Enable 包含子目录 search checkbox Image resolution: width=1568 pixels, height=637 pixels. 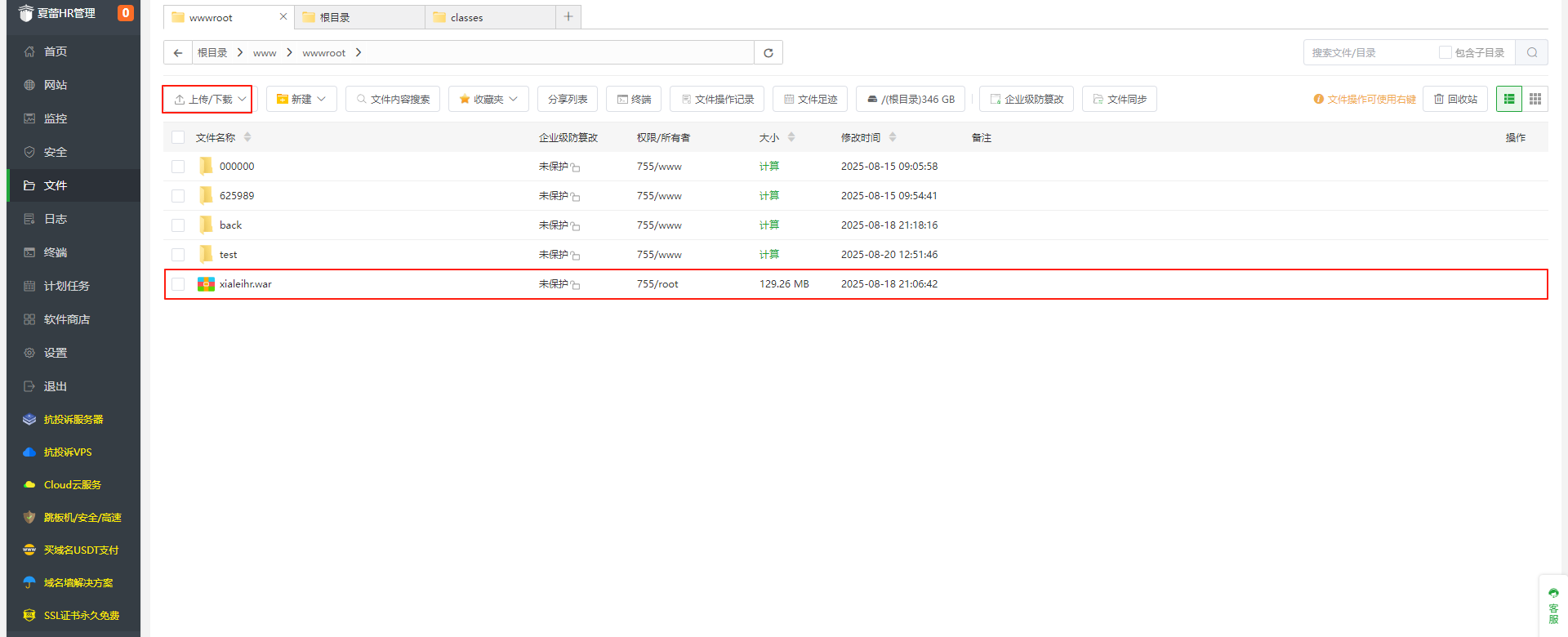coord(1445,53)
